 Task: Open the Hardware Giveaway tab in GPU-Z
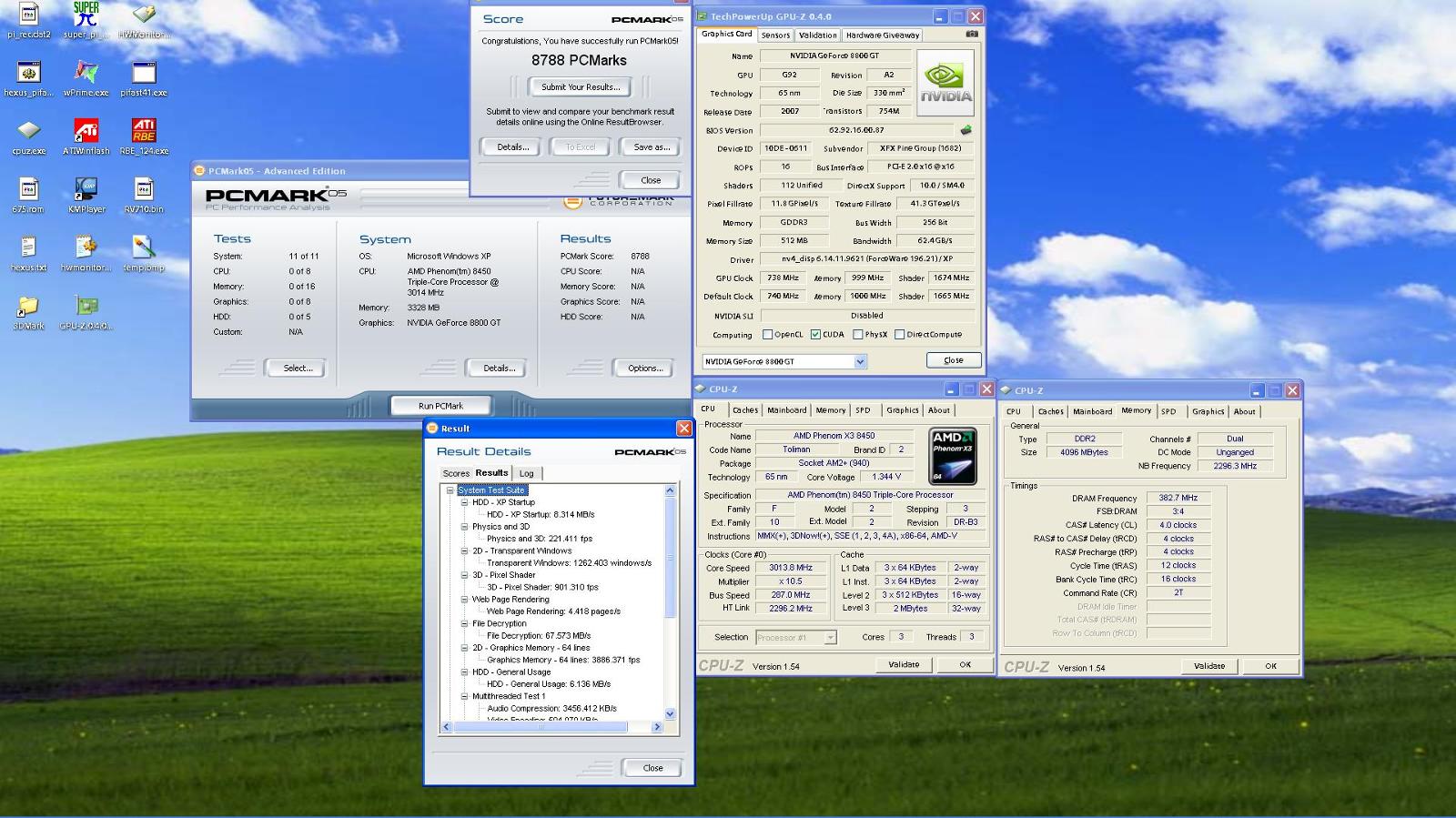[882, 35]
